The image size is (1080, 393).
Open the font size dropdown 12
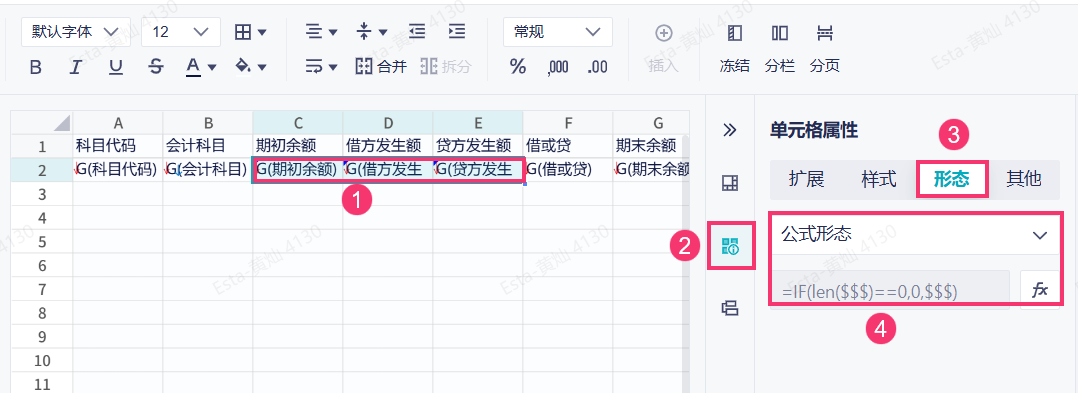(181, 32)
